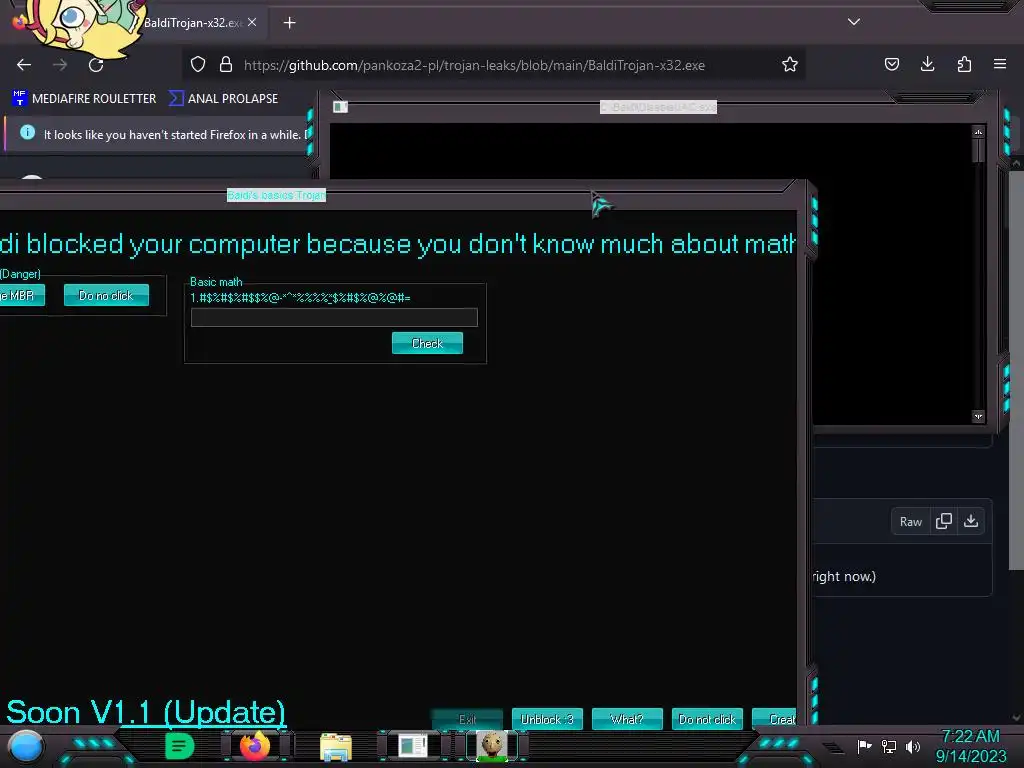Viewport: 1024px width, 768px height.
Task: Click the console scrollbar down arrow
Action: point(978,417)
